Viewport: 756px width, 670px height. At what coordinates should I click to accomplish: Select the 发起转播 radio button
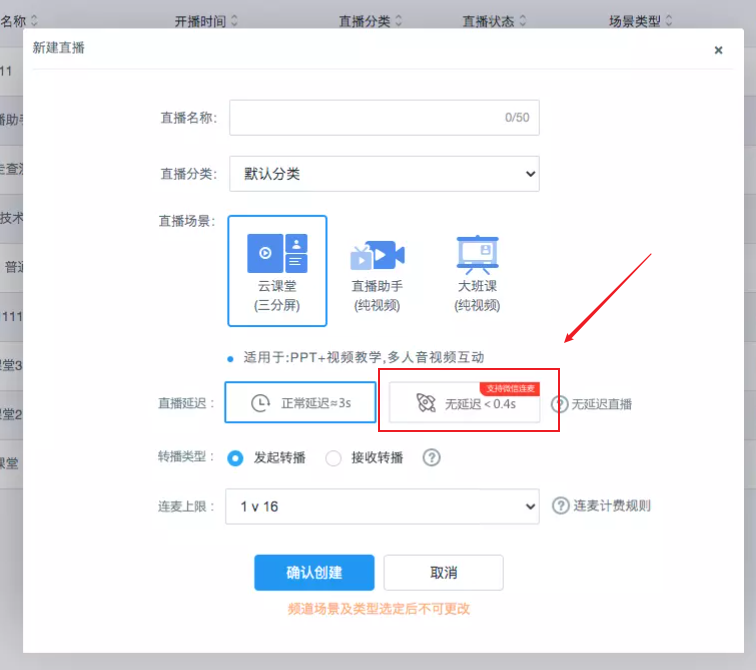[236, 458]
